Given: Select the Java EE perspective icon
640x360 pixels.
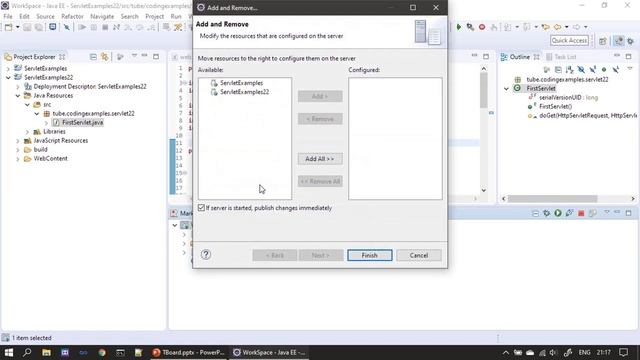Looking at the screenshot, I should [619, 41].
